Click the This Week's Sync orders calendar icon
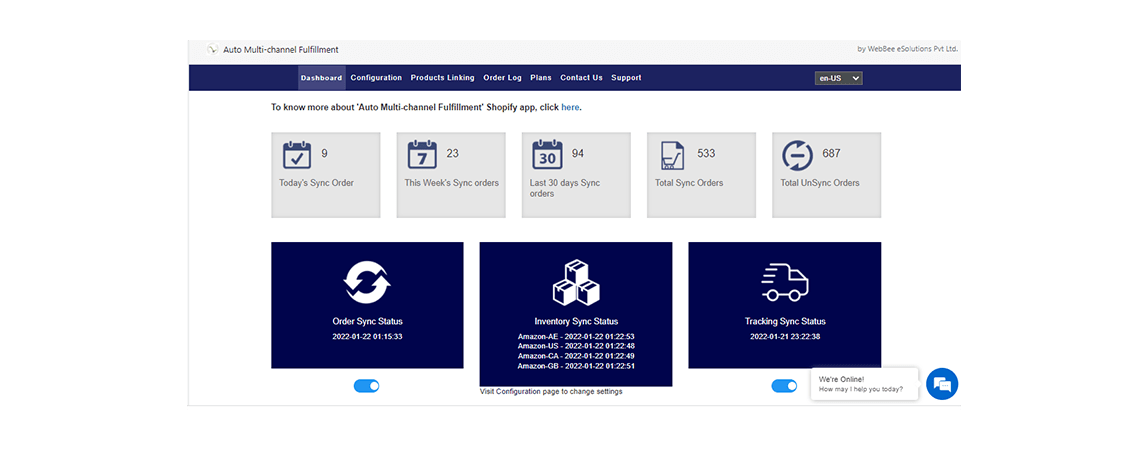 coord(422,156)
